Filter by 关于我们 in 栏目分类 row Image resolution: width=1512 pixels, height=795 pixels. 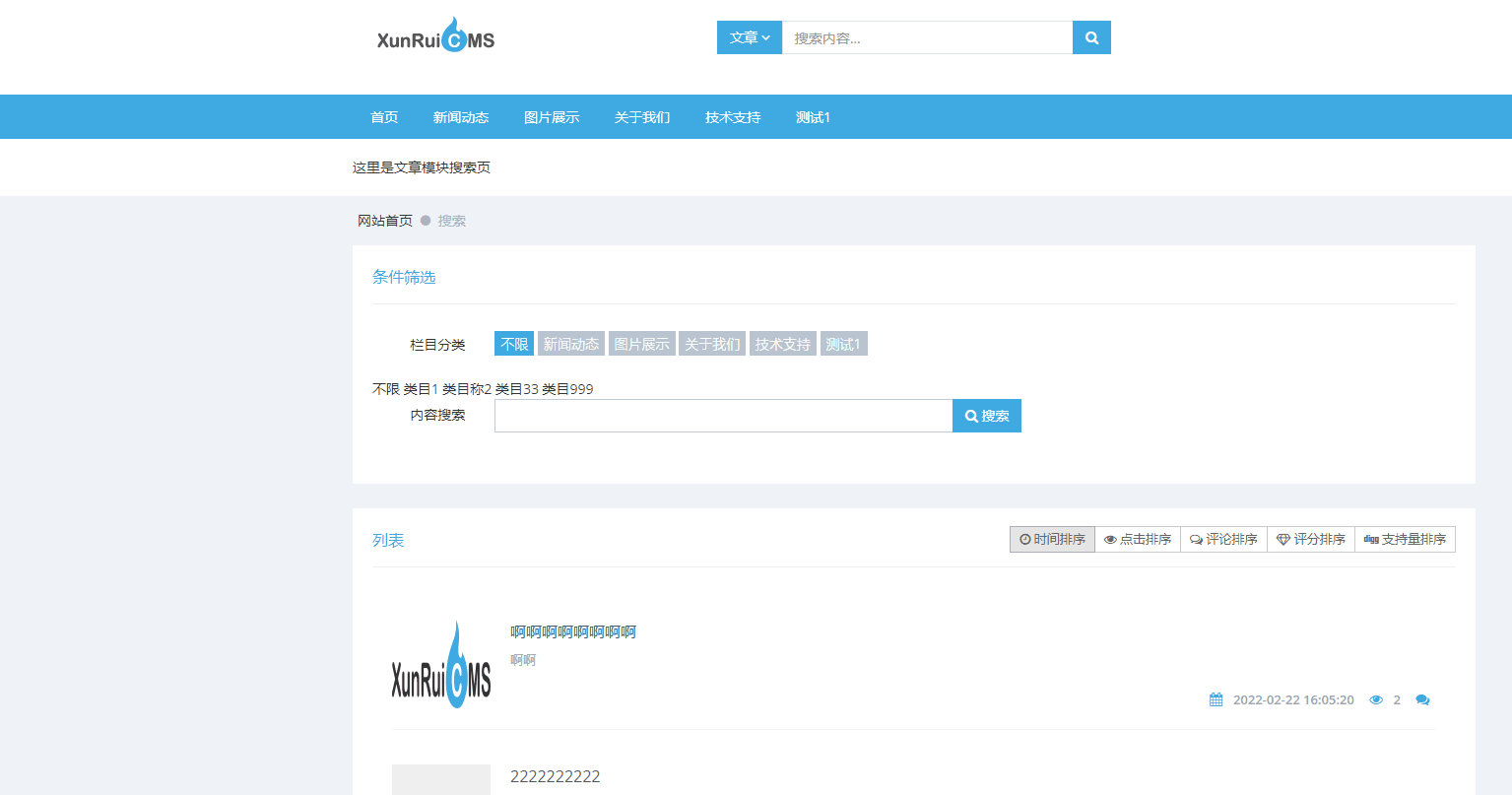[x=712, y=344]
